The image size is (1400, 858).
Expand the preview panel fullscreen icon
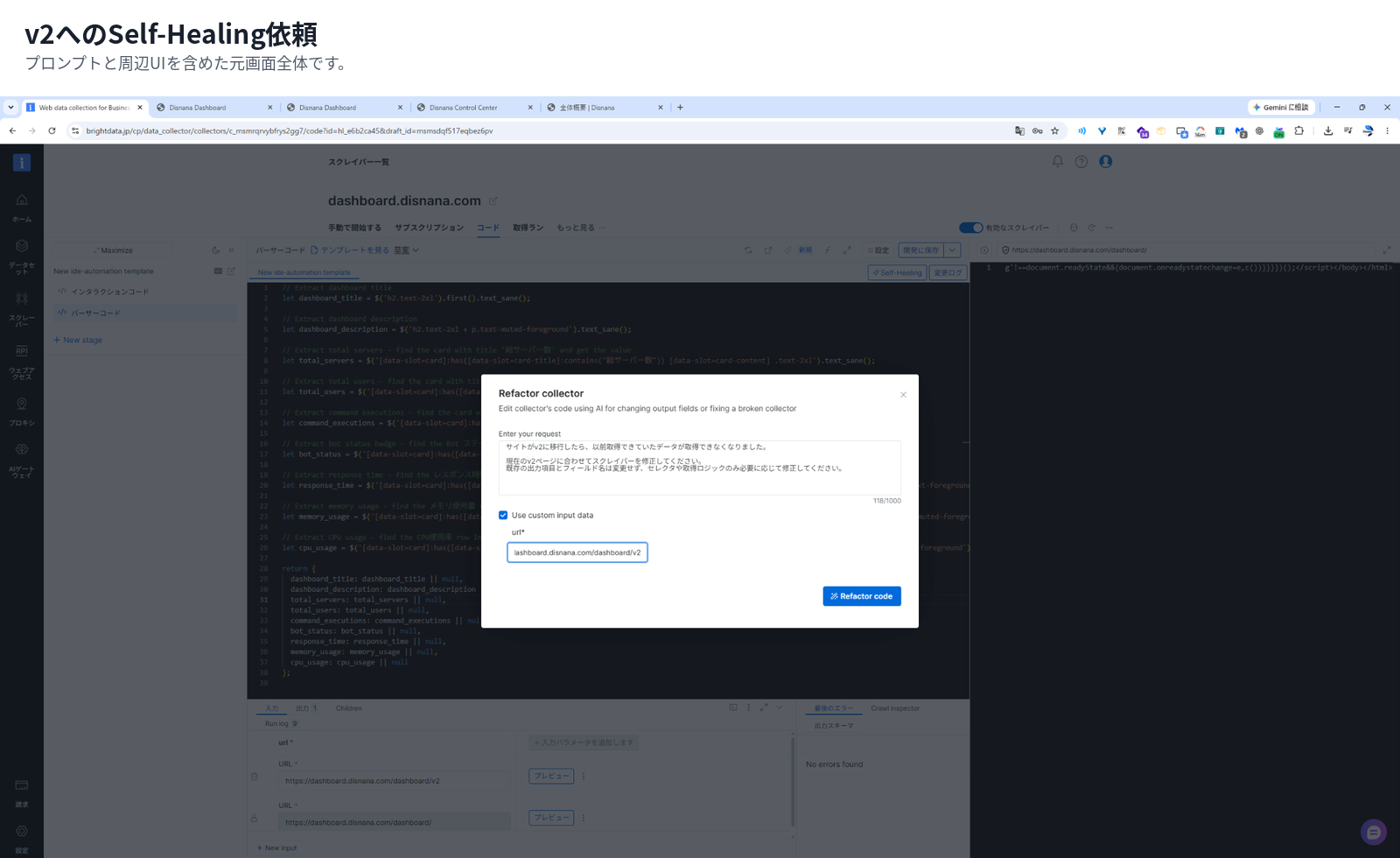point(1387,250)
